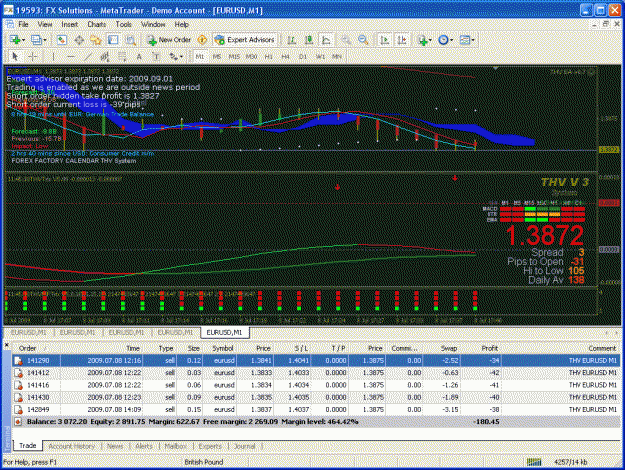Click the British Pound status bar text
The width and height of the screenshot is (625, 470).
click(204, 462)
